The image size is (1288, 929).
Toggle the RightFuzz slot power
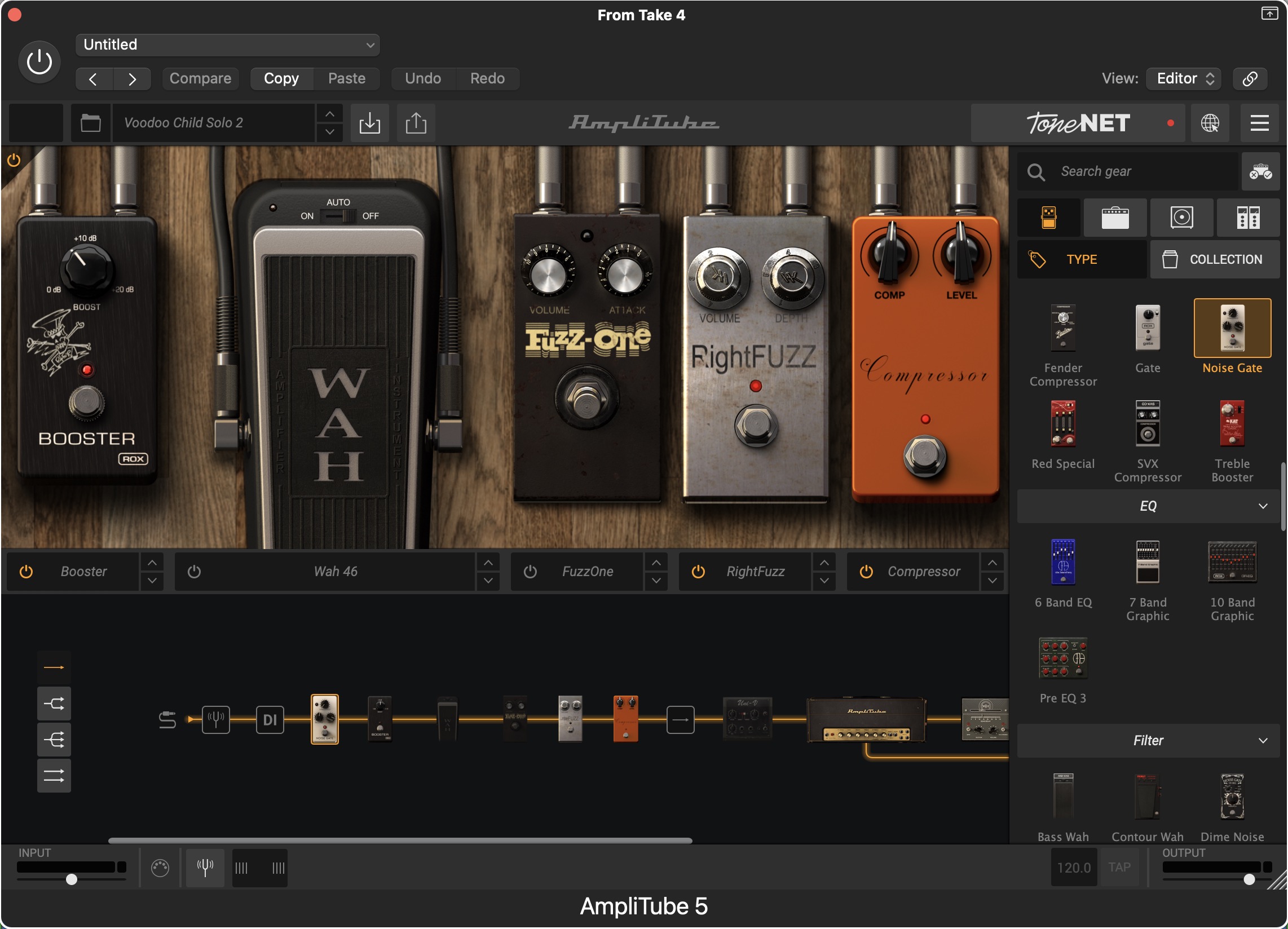698,571
